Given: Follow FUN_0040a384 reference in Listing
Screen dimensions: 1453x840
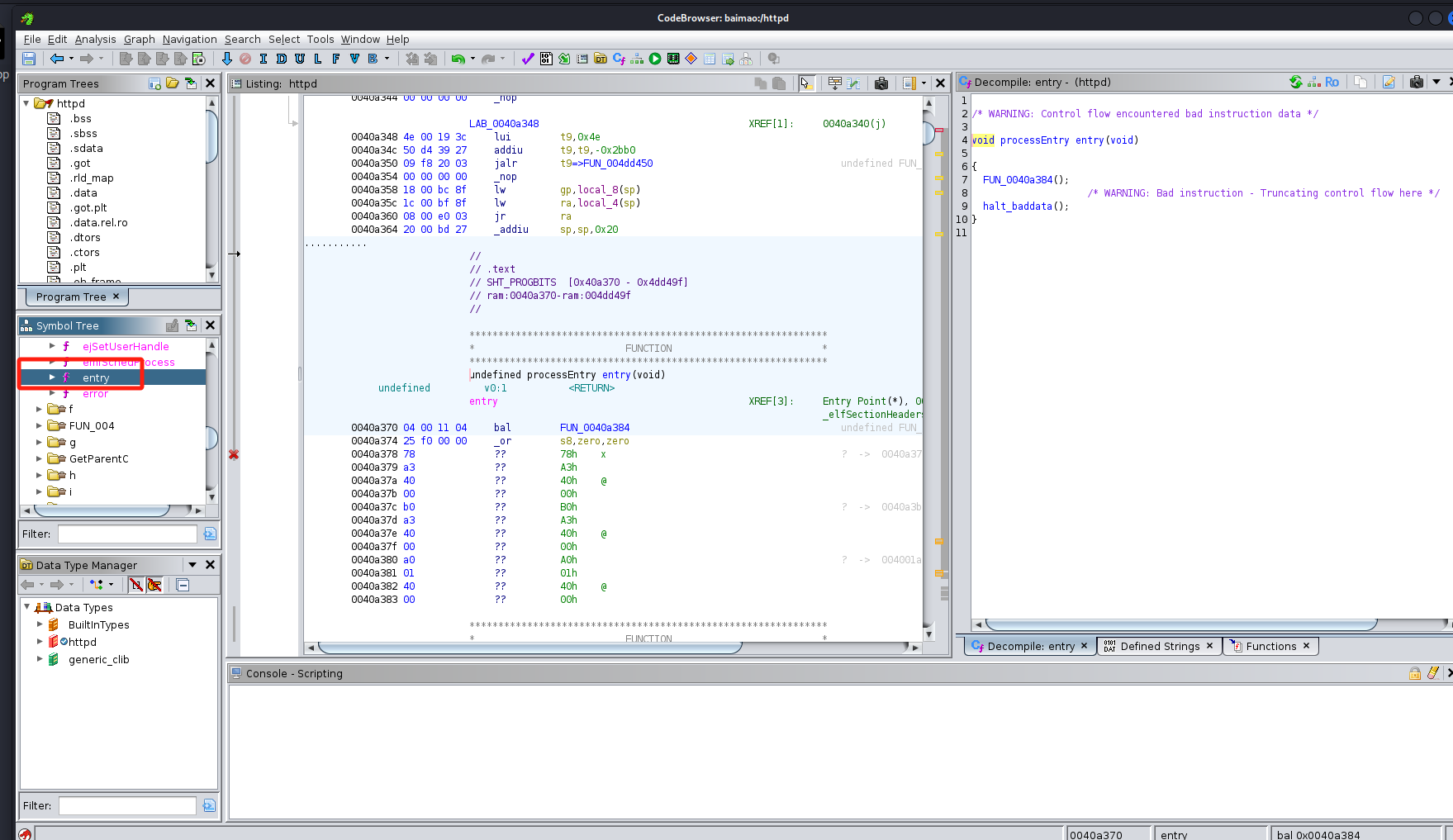Looking at the screenshot, I should coord(594,427).
